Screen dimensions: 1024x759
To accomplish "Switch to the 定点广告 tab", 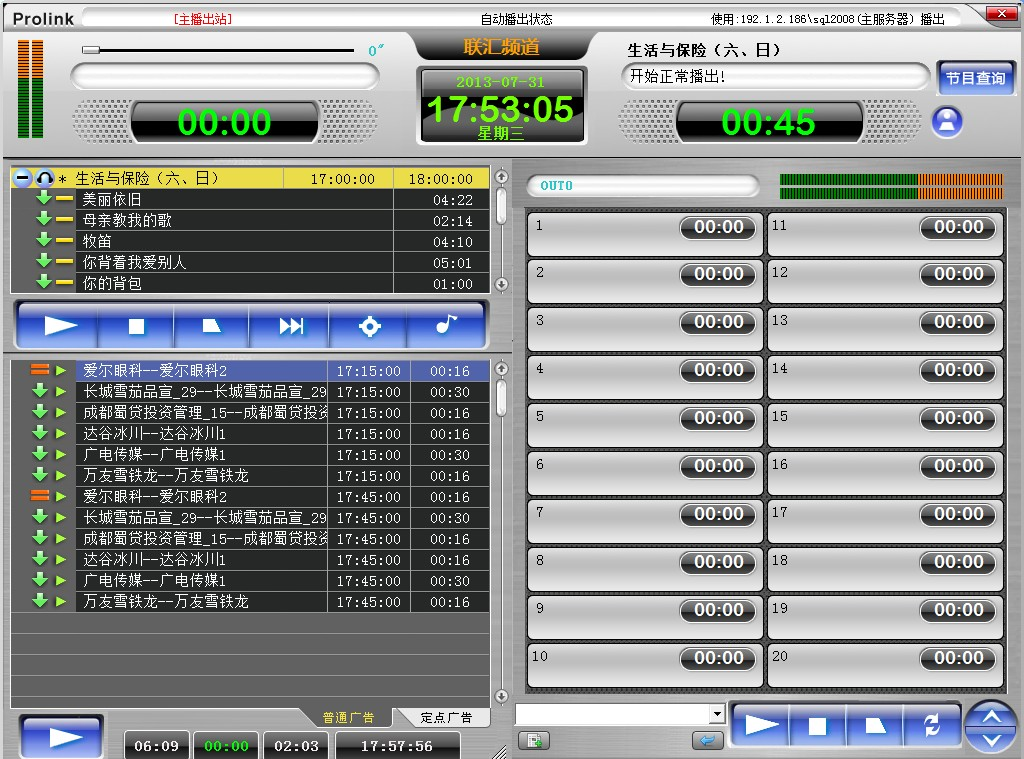I will point(440,718).
